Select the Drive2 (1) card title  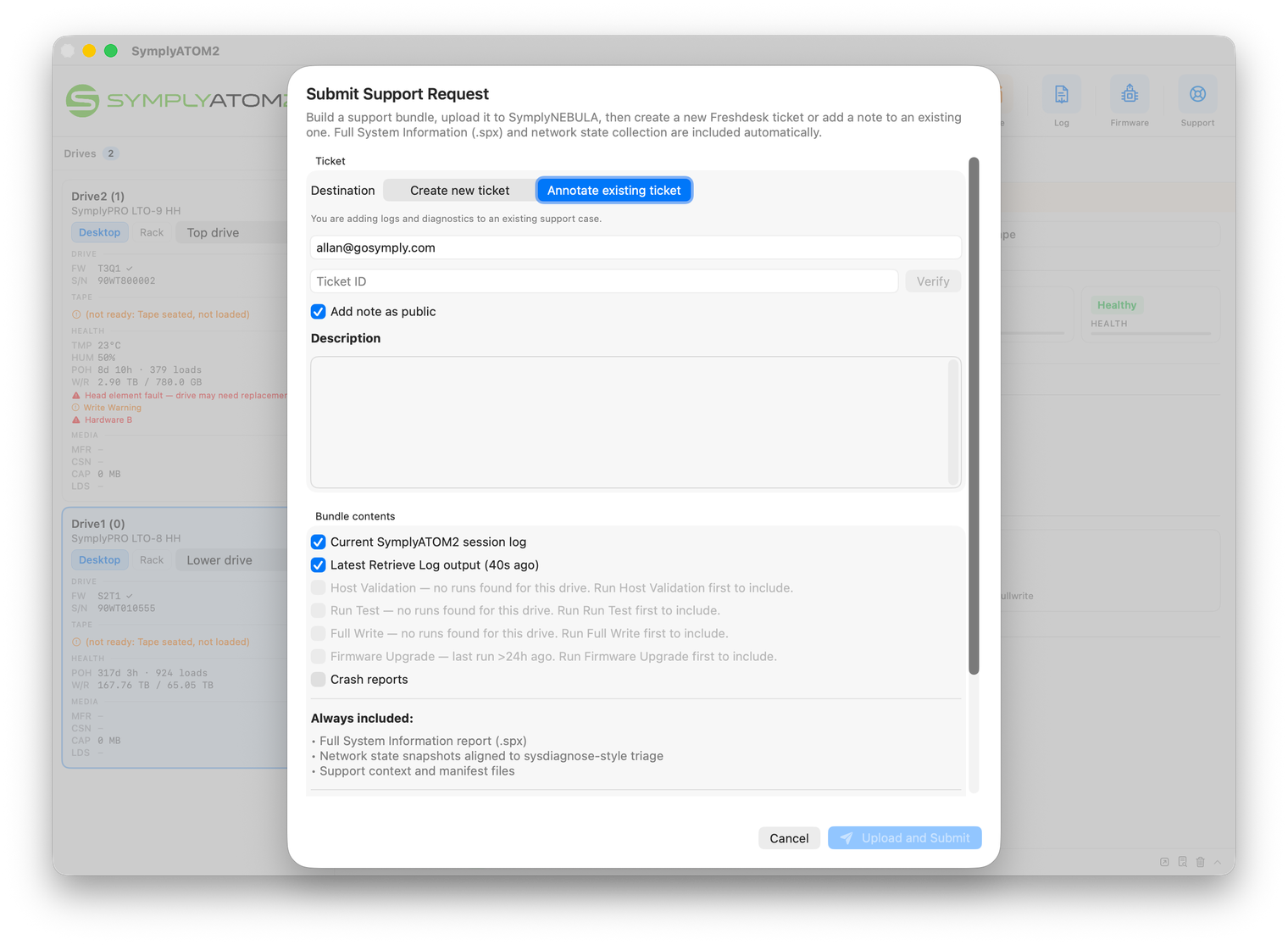(98, 196)
